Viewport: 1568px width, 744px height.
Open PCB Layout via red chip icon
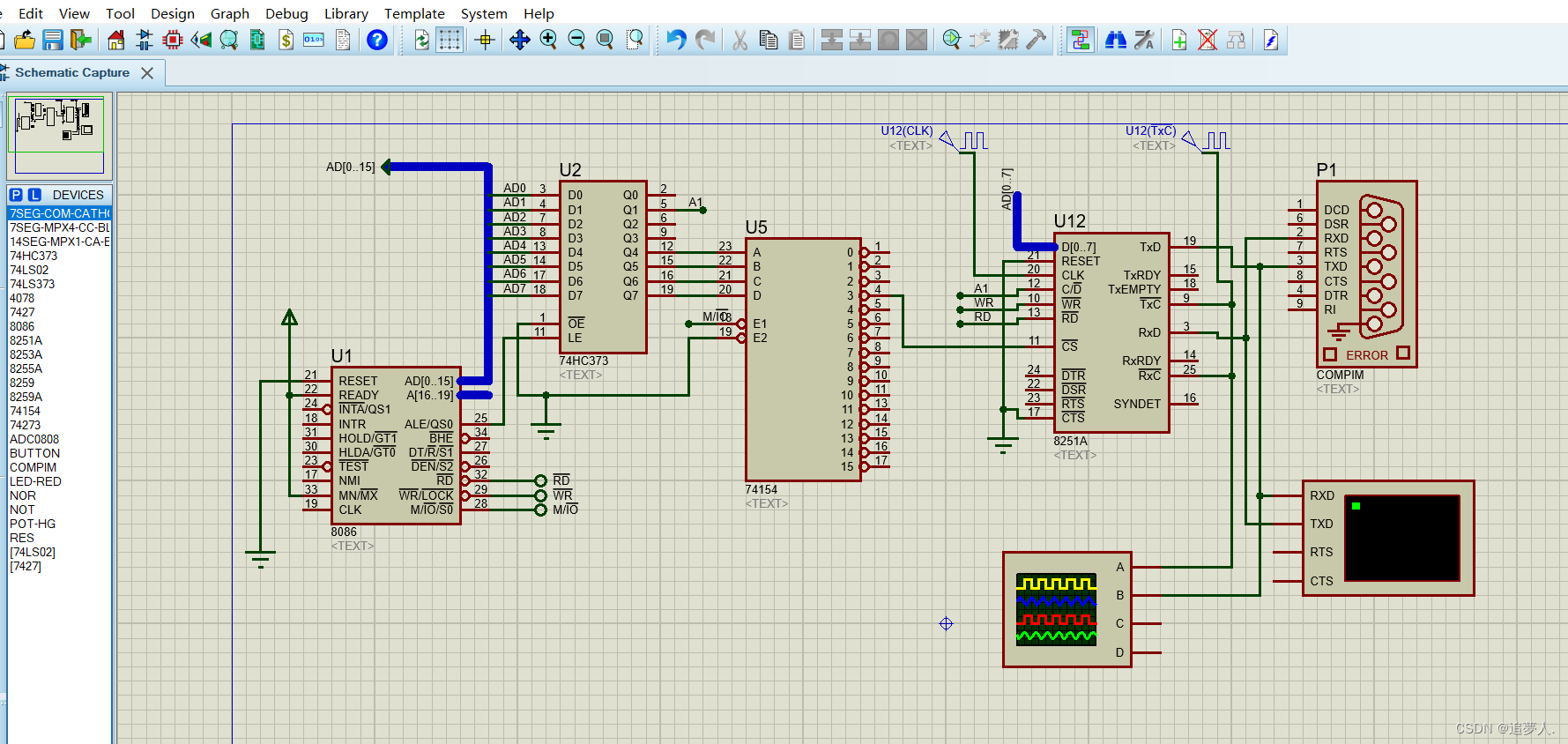[173, 40]
